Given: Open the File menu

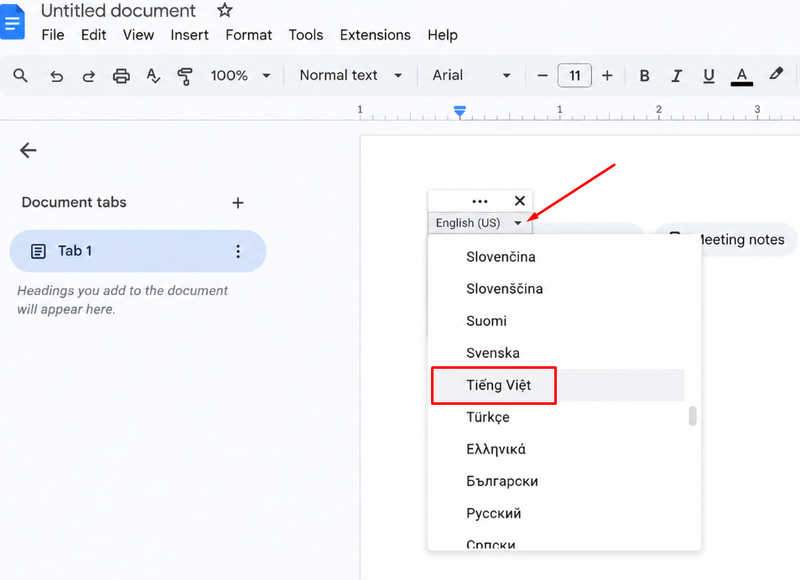Looking at the screenshot, I should (x=53, y=35).
